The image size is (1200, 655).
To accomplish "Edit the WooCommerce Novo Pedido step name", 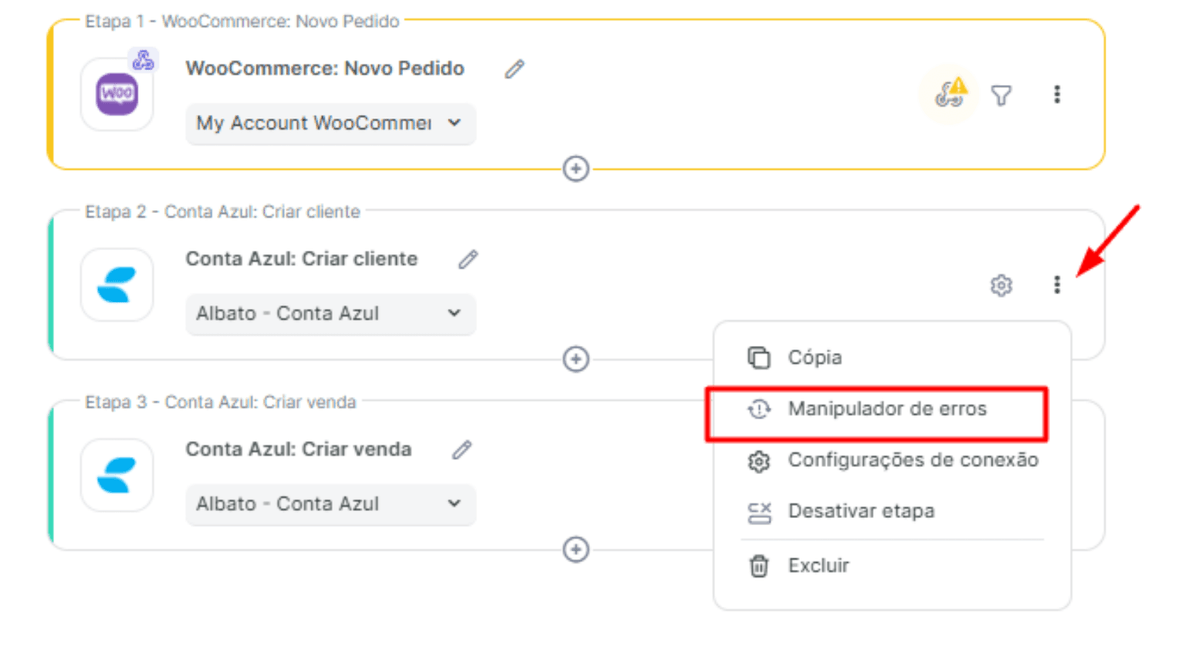I will pos(514,69).
